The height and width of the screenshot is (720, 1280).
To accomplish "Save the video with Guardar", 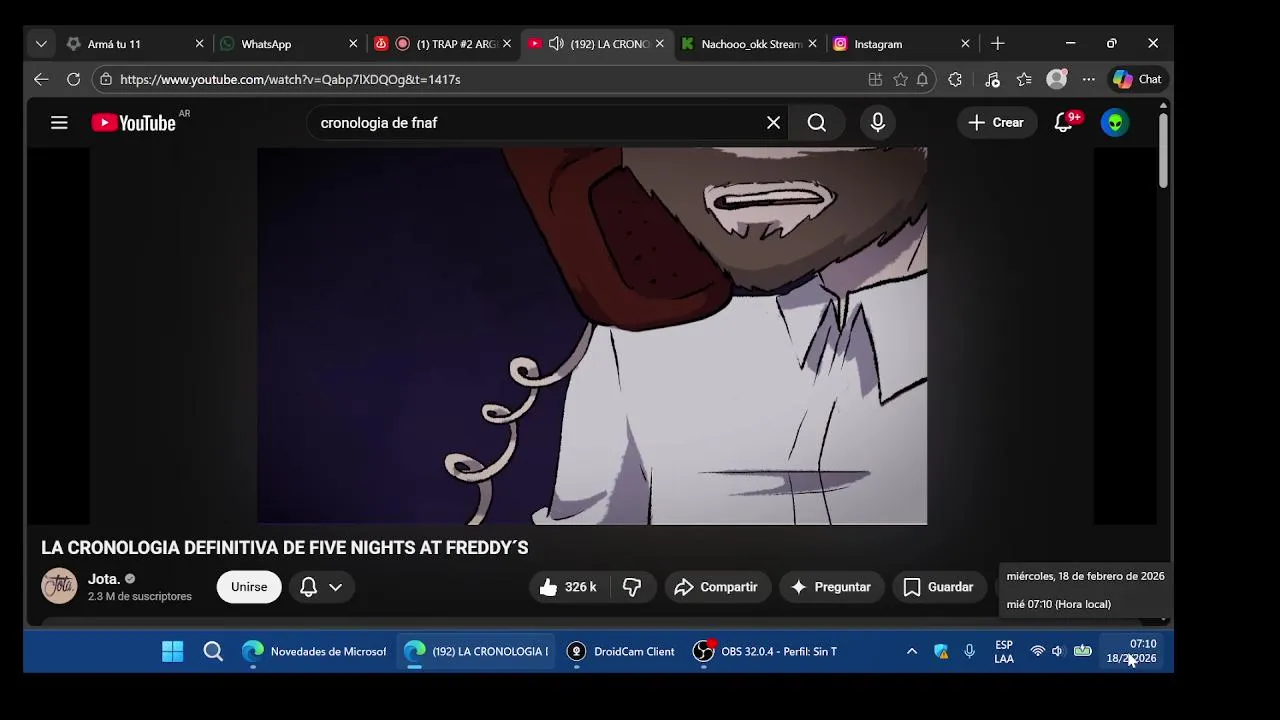I will [x=938, y=587].
